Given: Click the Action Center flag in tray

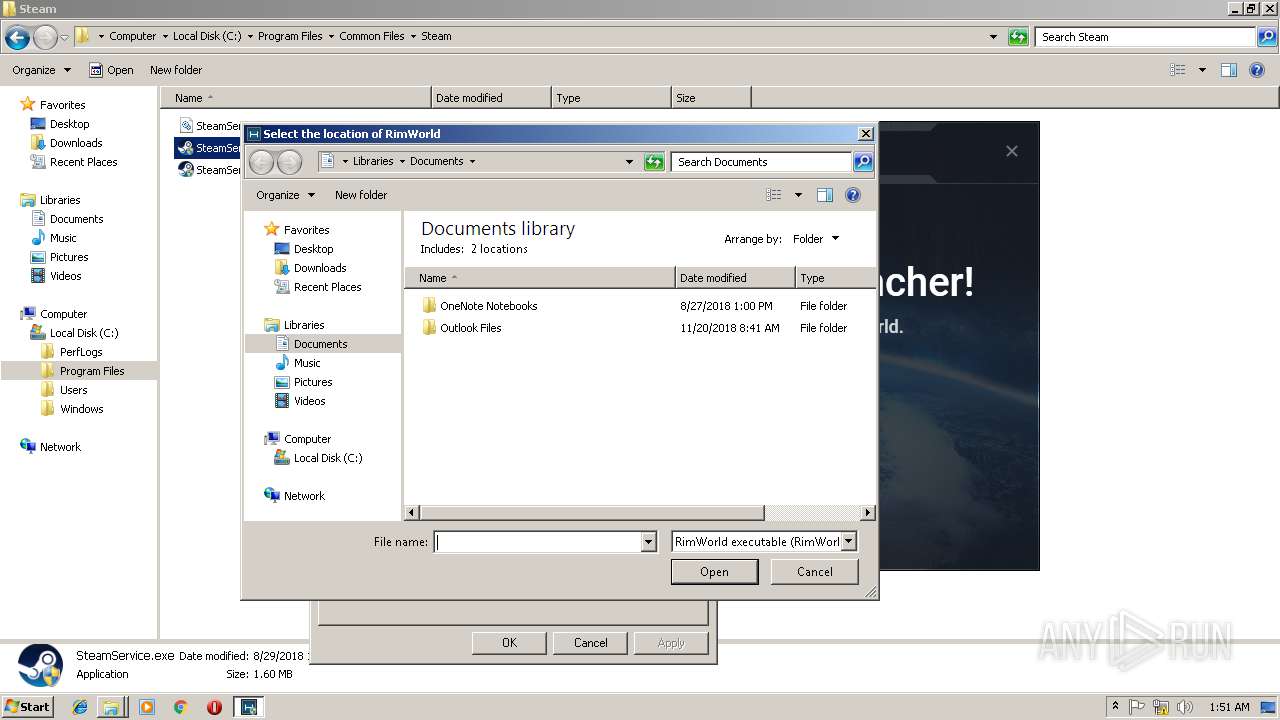Looking at the screenshot, I should coord(1137,707).
